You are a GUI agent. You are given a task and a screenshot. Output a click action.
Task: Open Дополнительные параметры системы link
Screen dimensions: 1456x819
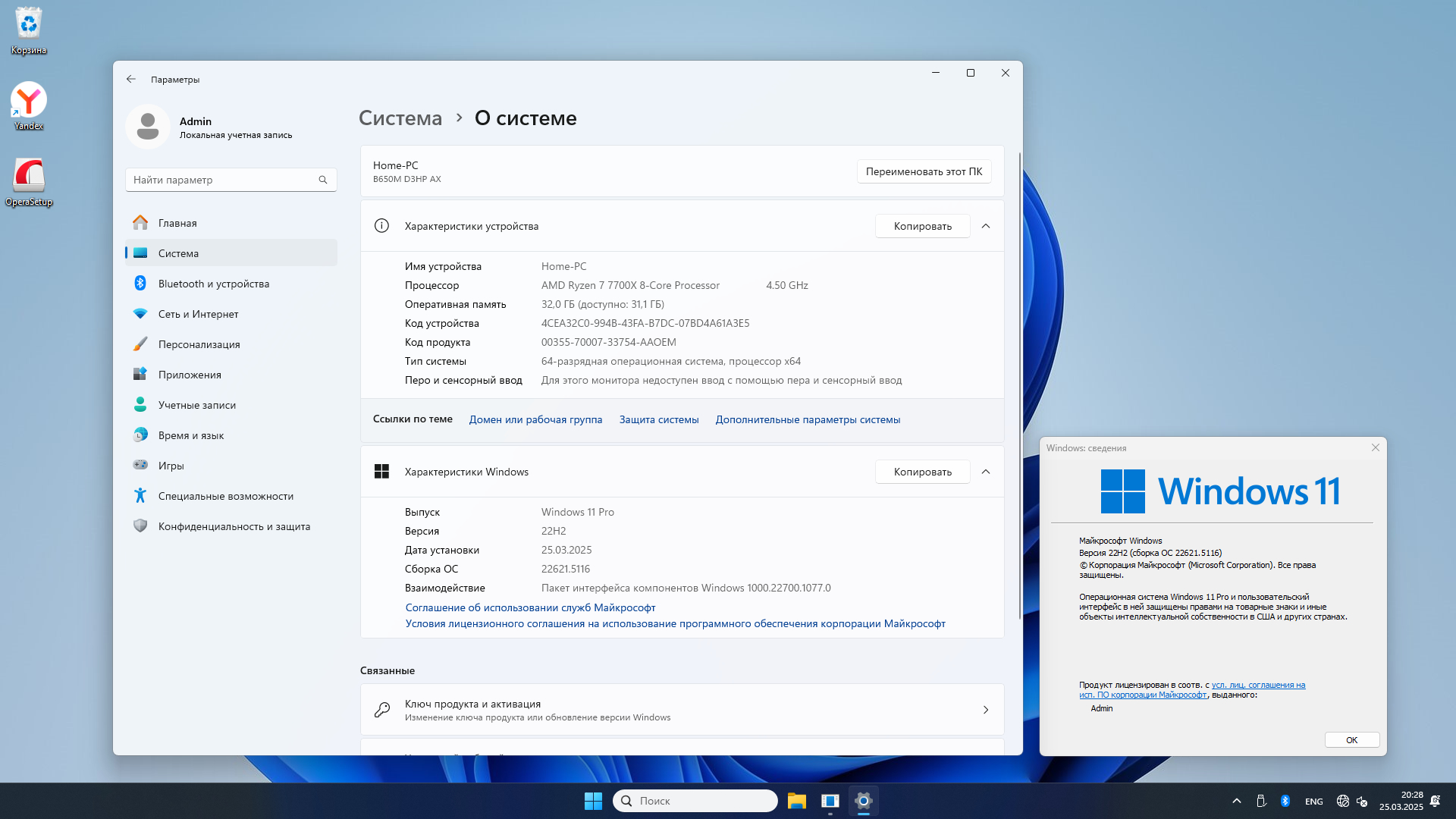click(808, 419)
